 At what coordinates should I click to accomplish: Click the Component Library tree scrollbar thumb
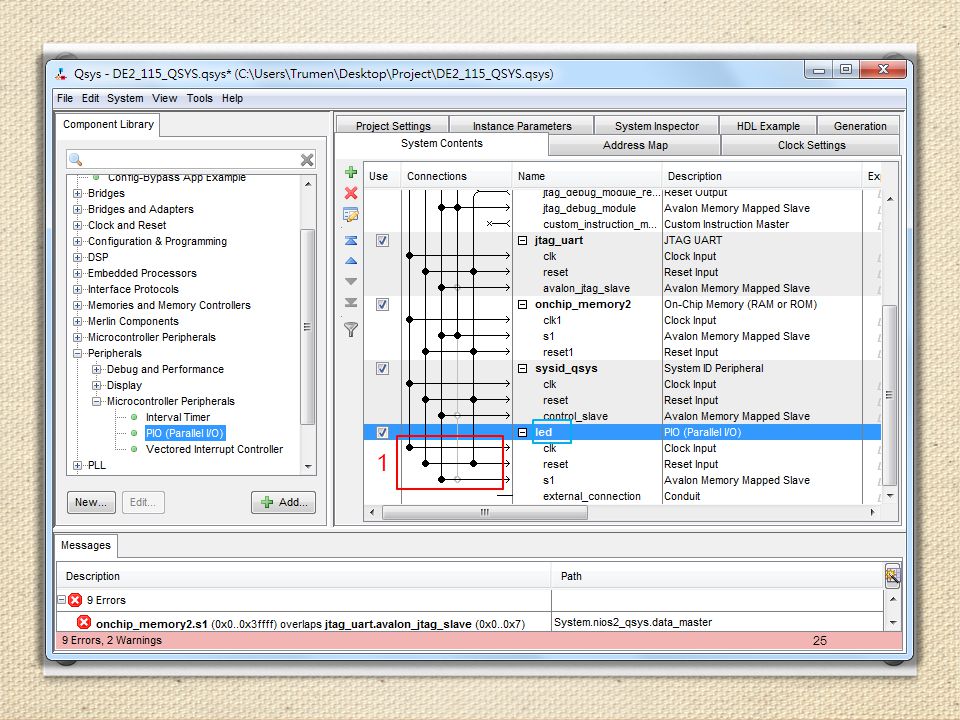tap(307, 327)
